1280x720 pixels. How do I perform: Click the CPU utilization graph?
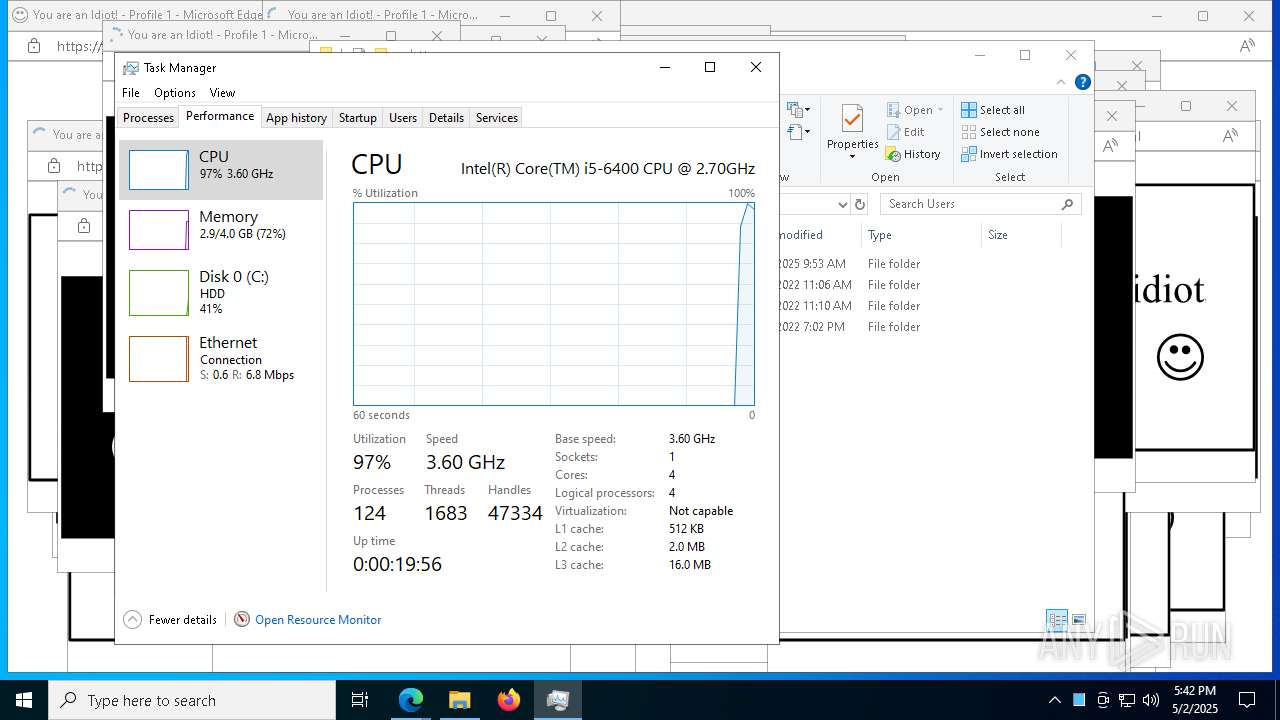pos(554,304)
